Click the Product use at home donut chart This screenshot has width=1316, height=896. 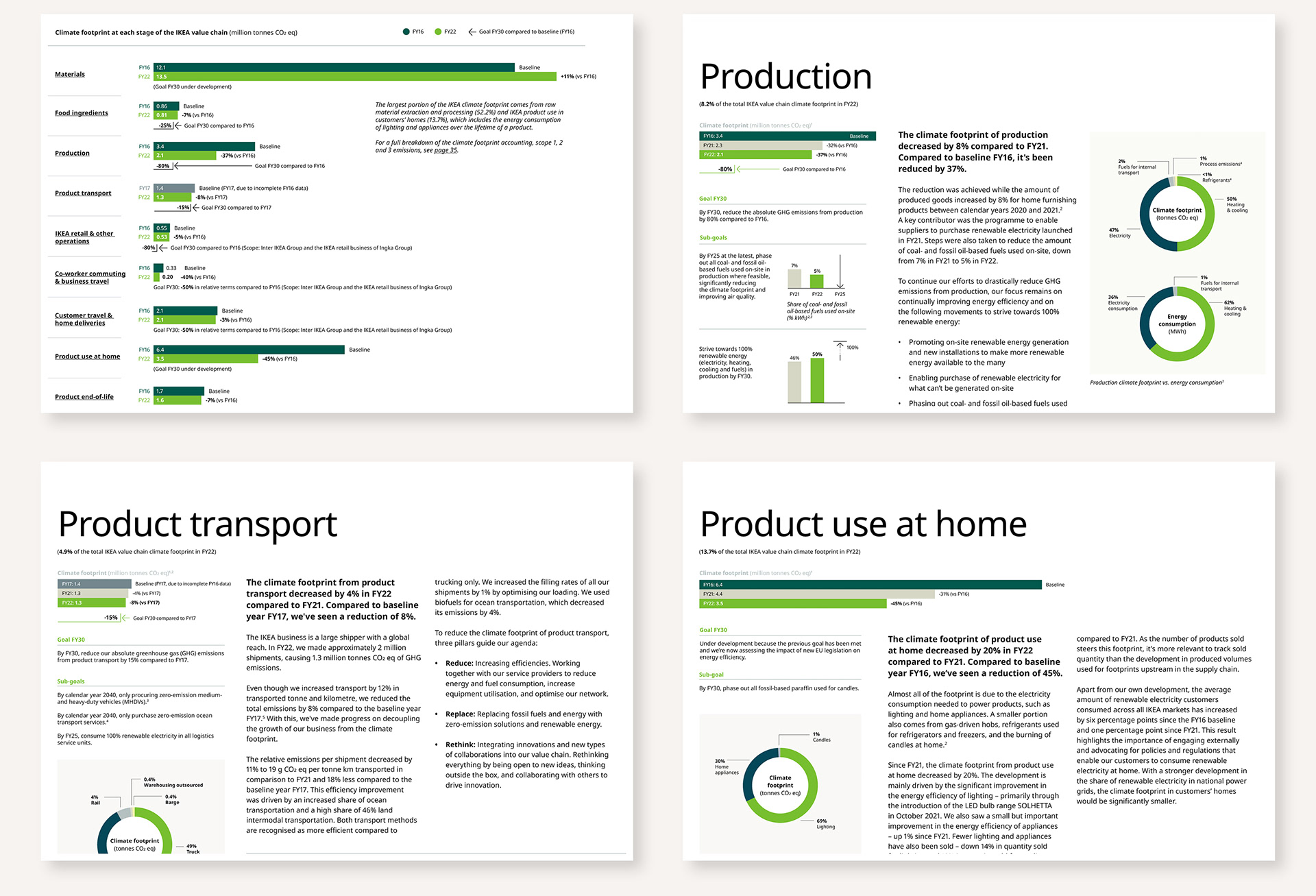click(x=780, y=786)
